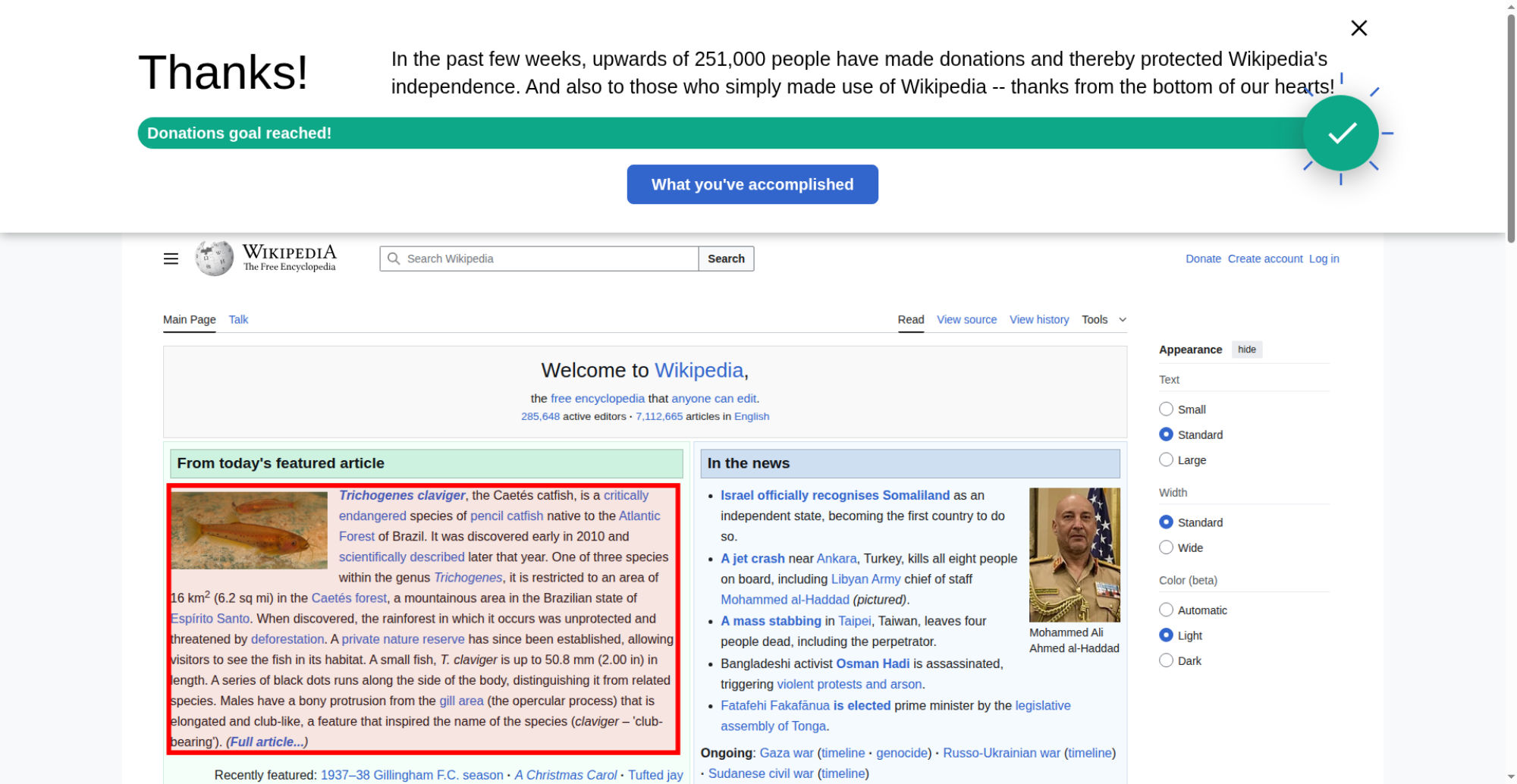Viewport: 1517px width, 784px height.
Task: Open the Caetés catfish thumbnail image
Action: [249, 530]
